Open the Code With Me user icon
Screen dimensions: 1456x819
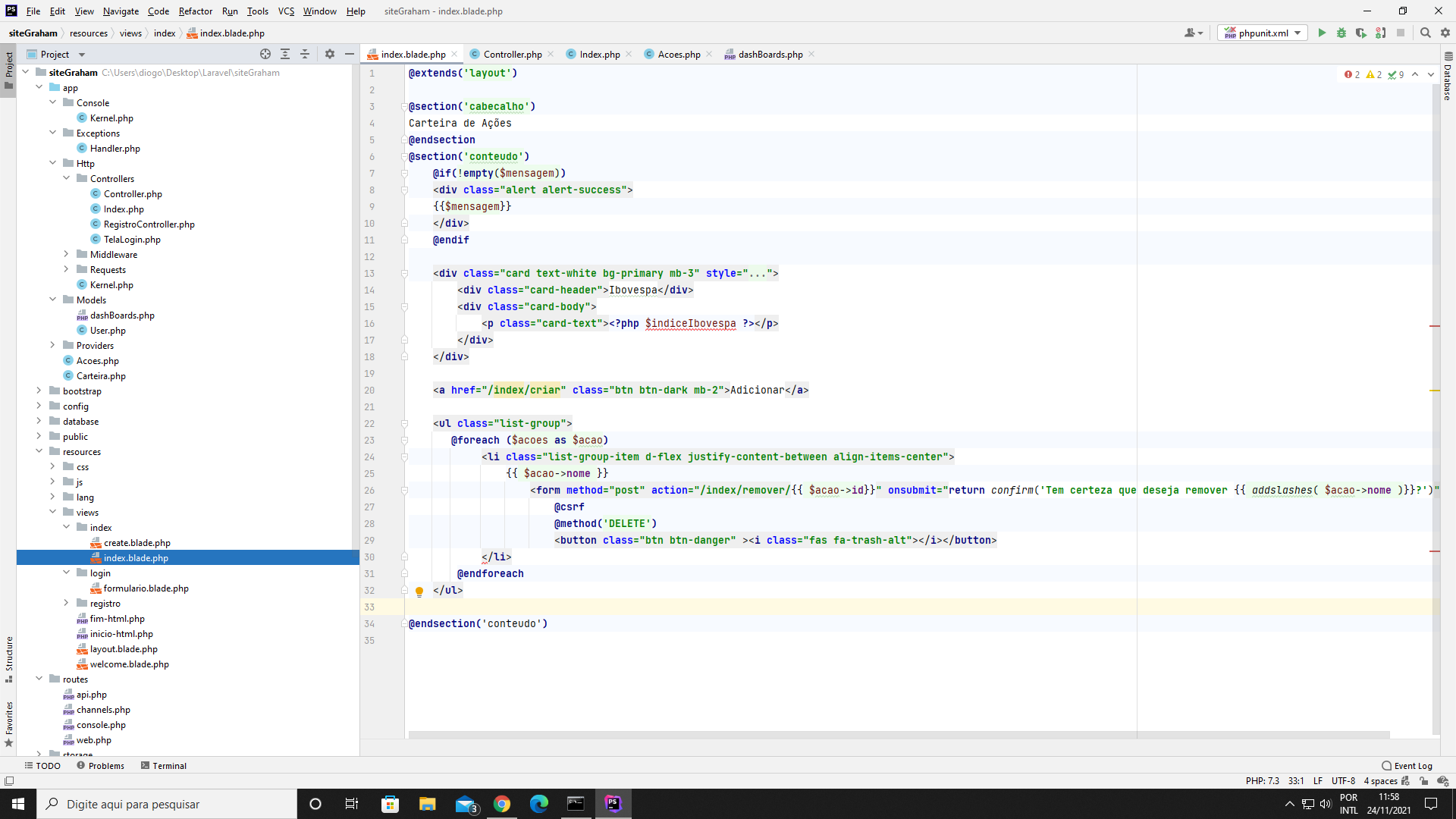(1193, 33)
